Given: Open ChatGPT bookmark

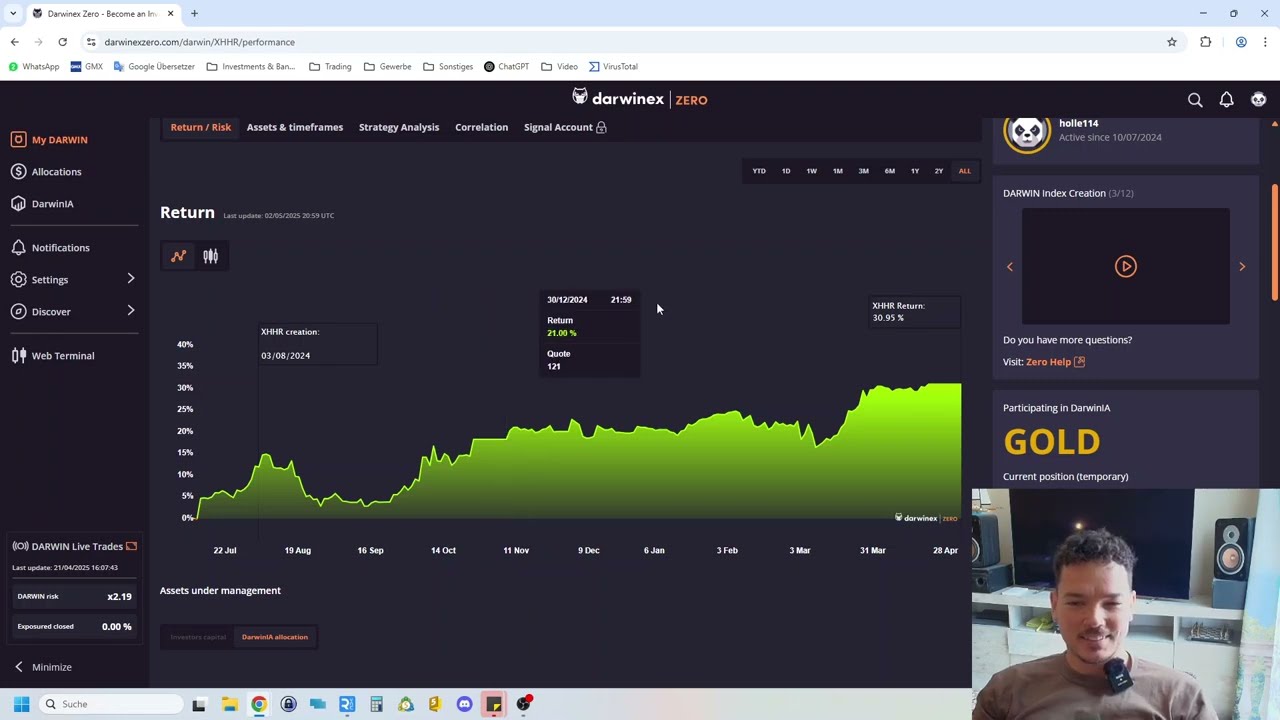Looking at the screenshot, I should click(x=506, y=66).
